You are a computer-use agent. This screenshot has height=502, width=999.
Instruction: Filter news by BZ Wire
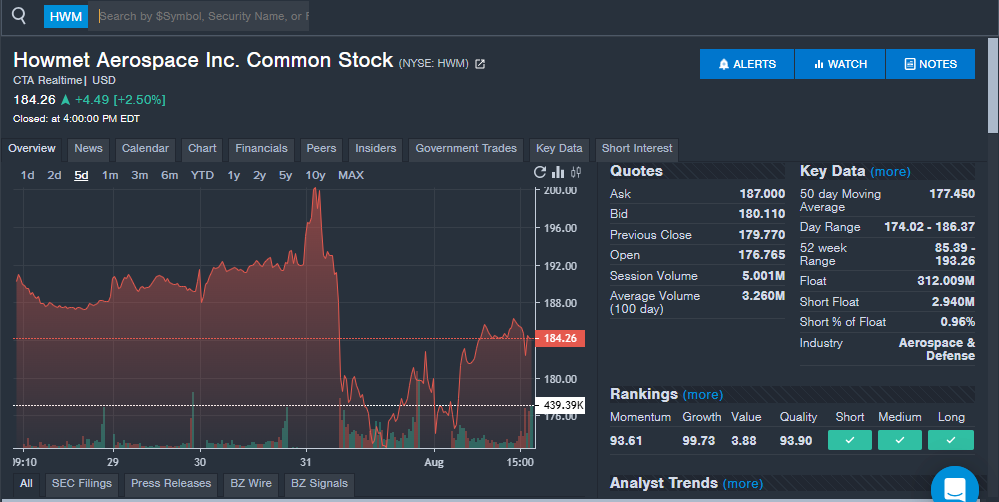pos(251,484)
